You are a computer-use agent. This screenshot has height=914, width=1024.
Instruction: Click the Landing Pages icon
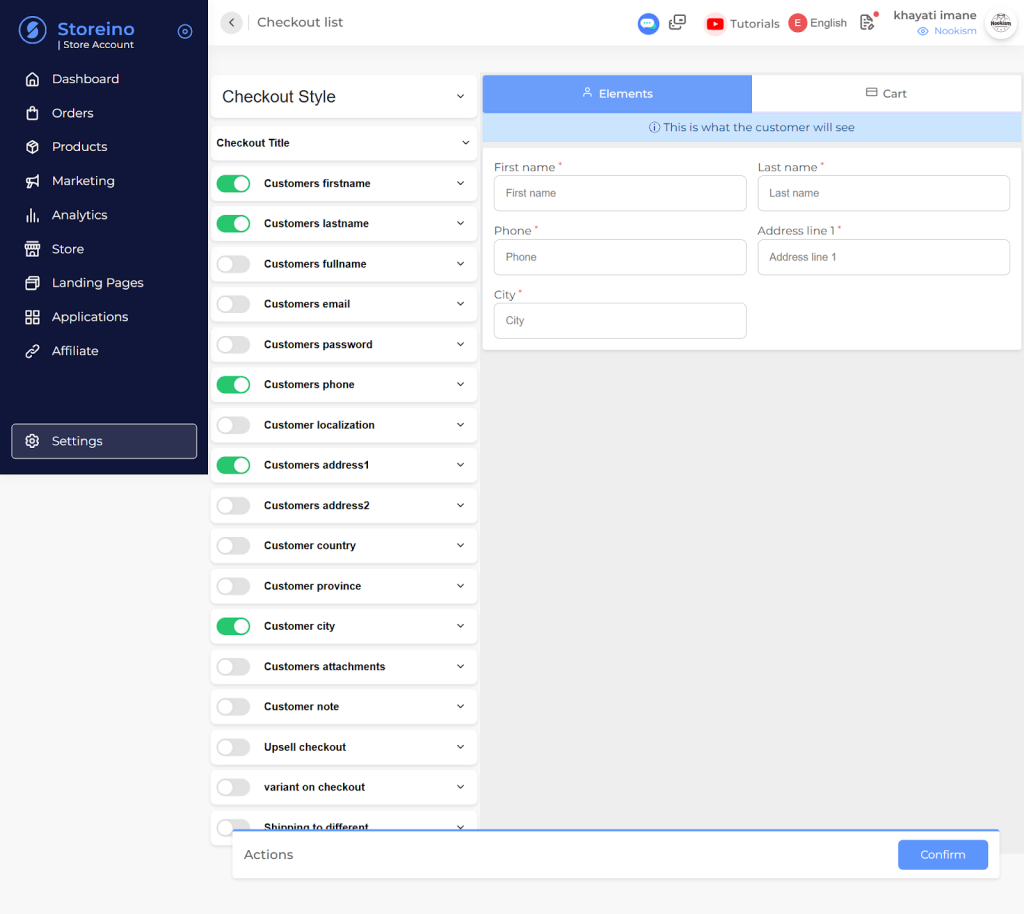point(32,283)
